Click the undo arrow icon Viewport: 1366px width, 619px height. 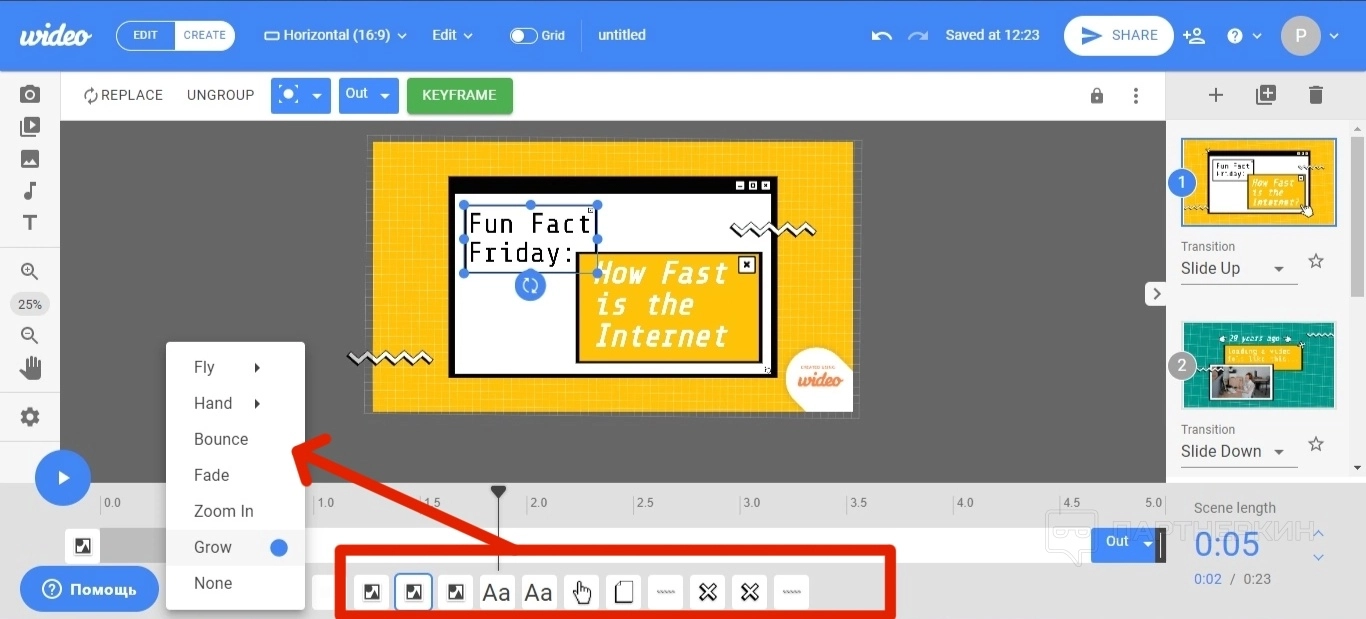click(881, 36)
